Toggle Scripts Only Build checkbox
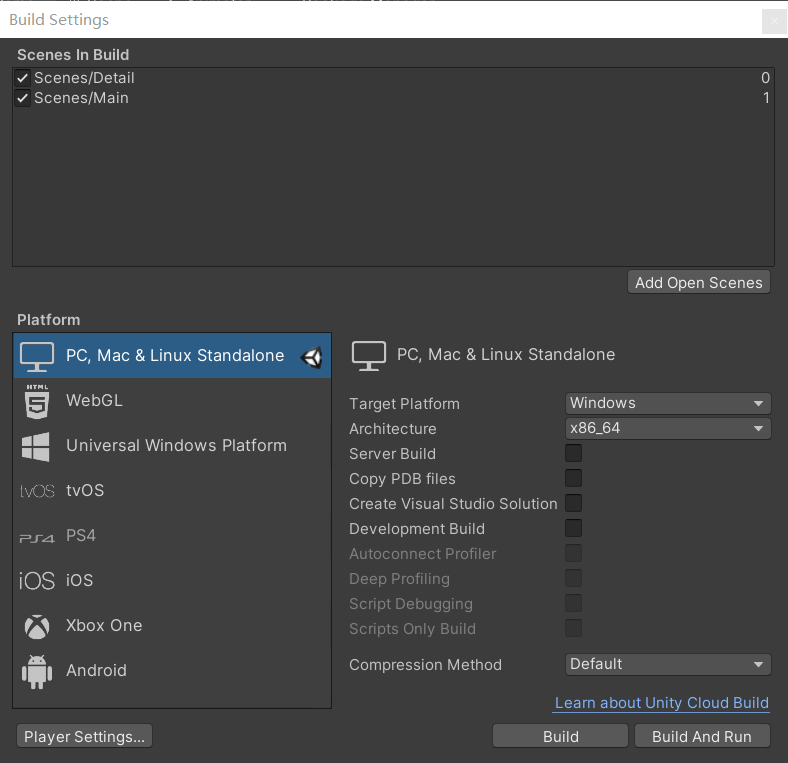This screenshot has height=763, width=788. click(573, 628)
